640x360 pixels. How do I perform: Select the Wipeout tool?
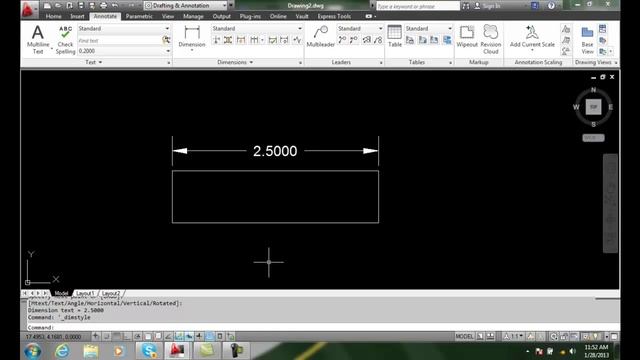click(x=467, y=36)
